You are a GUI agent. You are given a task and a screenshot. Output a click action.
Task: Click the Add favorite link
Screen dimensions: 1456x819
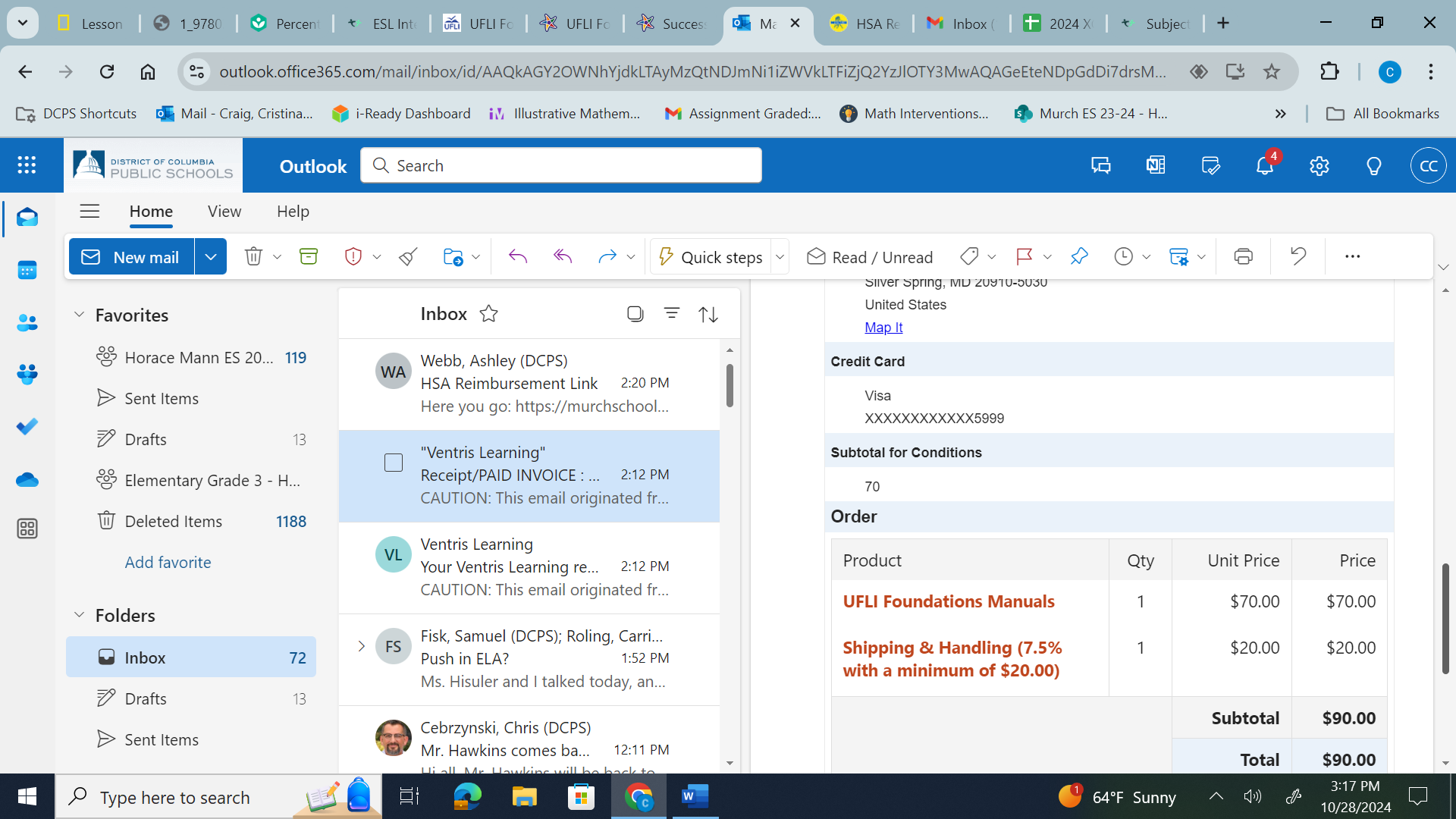coord(168,562)
